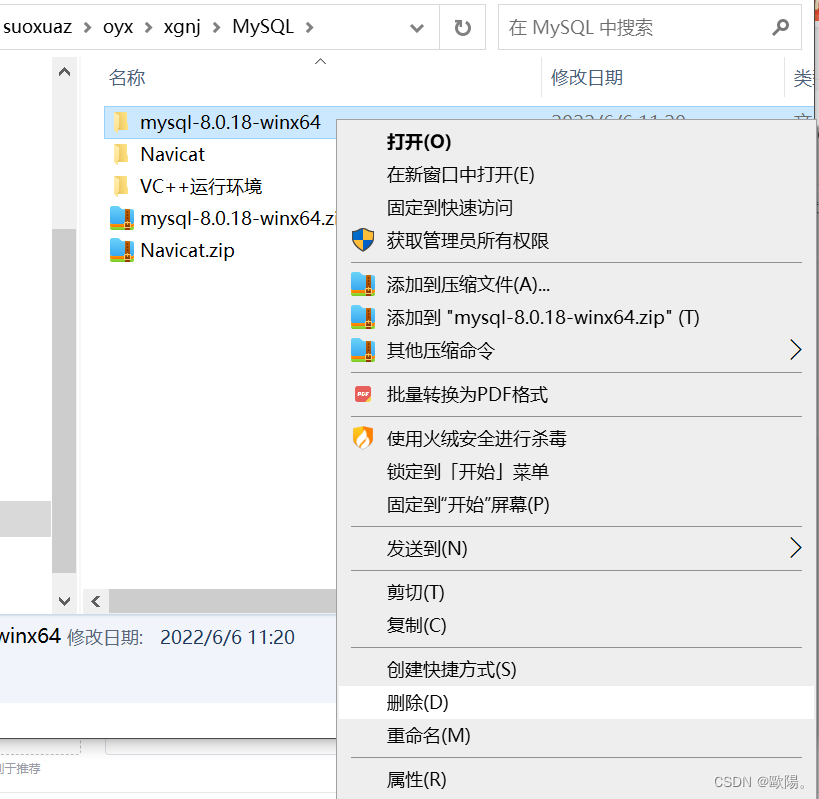Choose 在新窗口中打开(E)
The image size is (819, 799).
576,175
